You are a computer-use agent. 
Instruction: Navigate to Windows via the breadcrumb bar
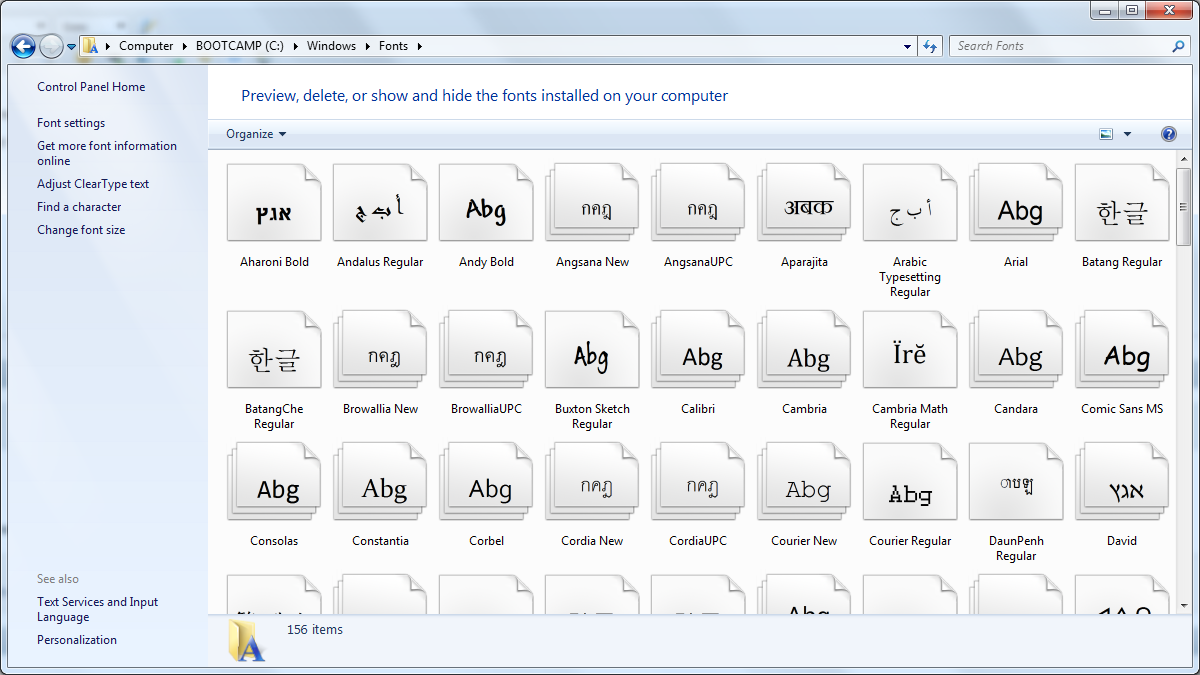(331, 45)
